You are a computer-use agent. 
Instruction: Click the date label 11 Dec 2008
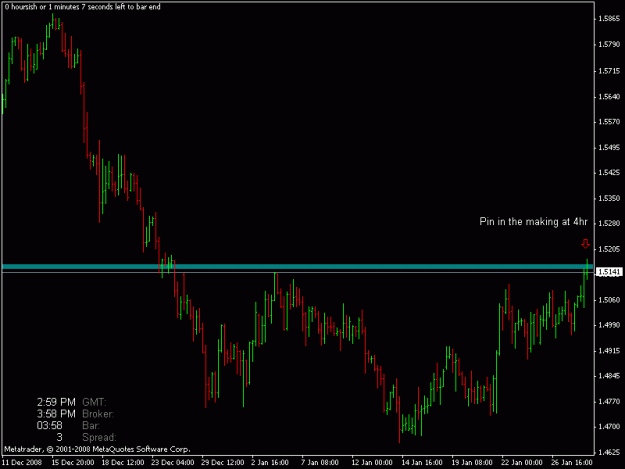[22, 463]
